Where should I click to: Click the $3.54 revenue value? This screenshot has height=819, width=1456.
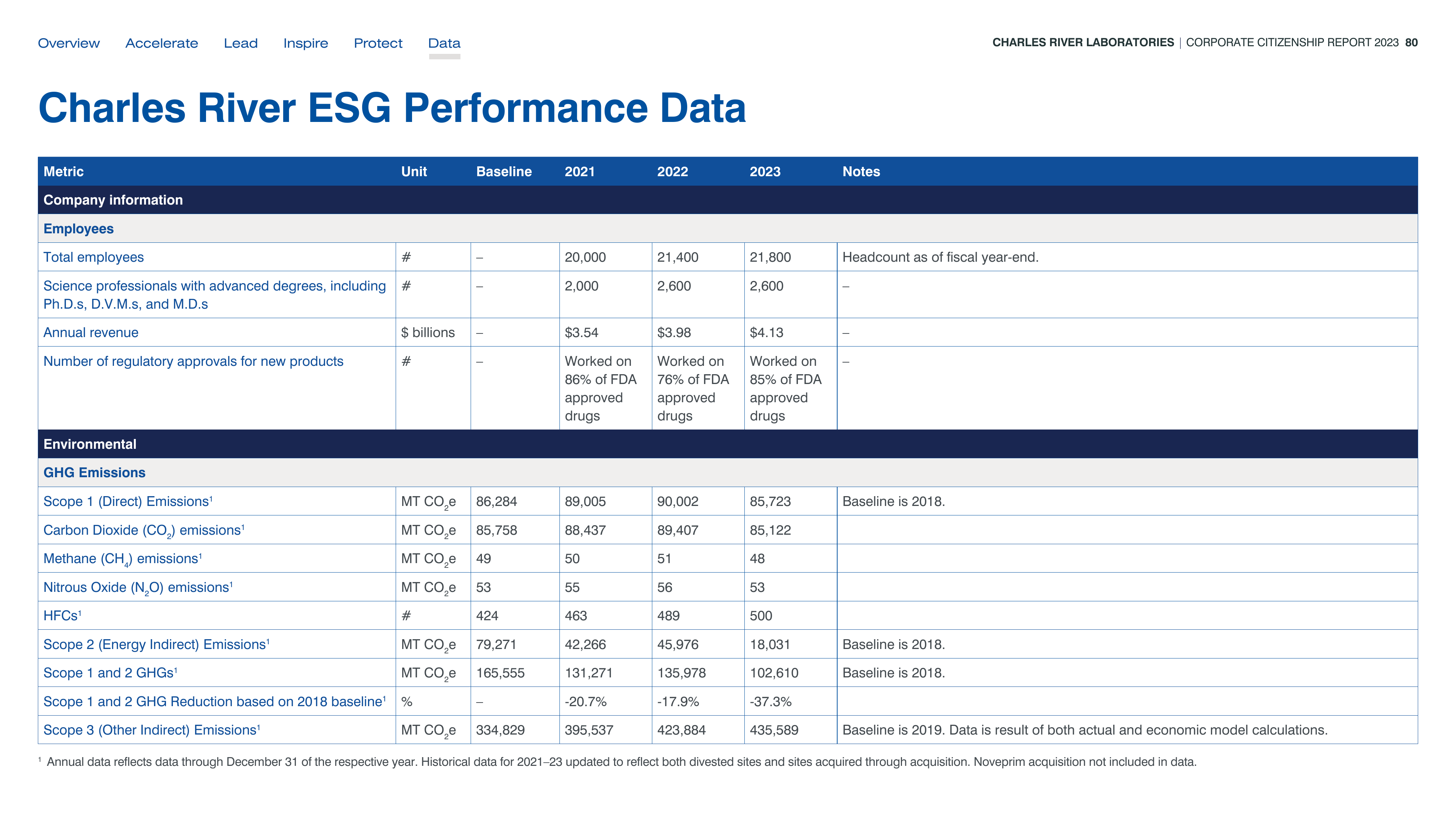point(581,332)
